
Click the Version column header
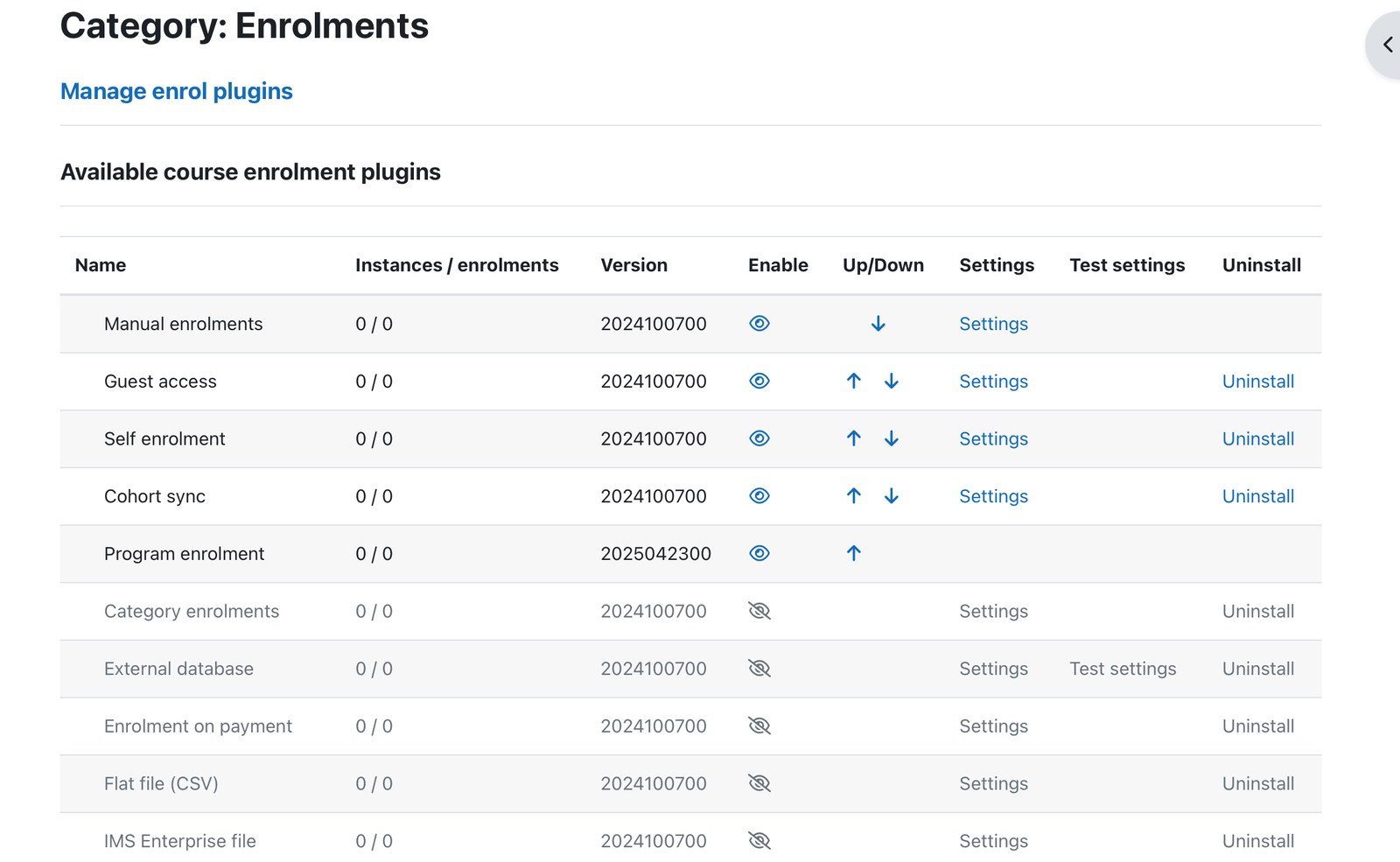click(633, 265)
